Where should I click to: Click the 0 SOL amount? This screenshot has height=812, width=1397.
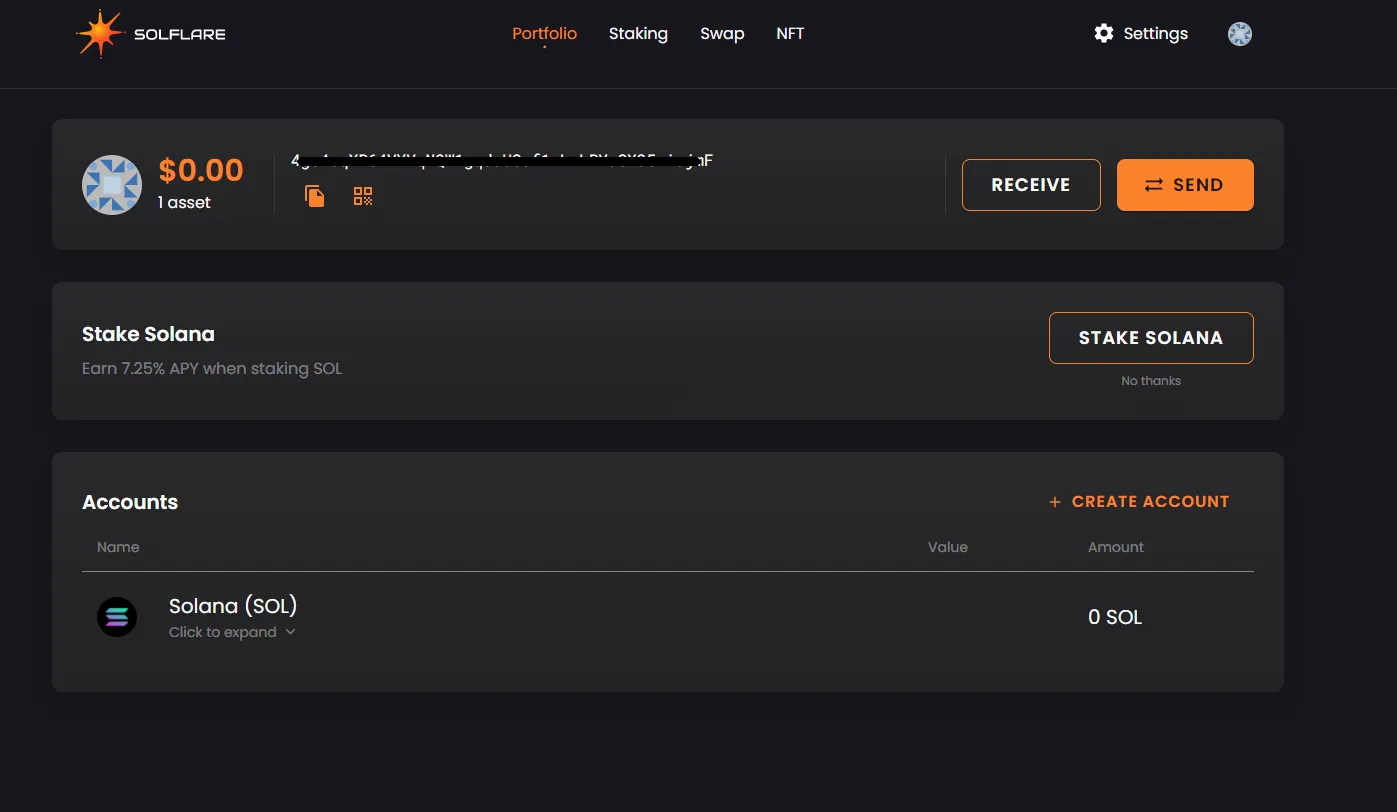[1115, 617]
